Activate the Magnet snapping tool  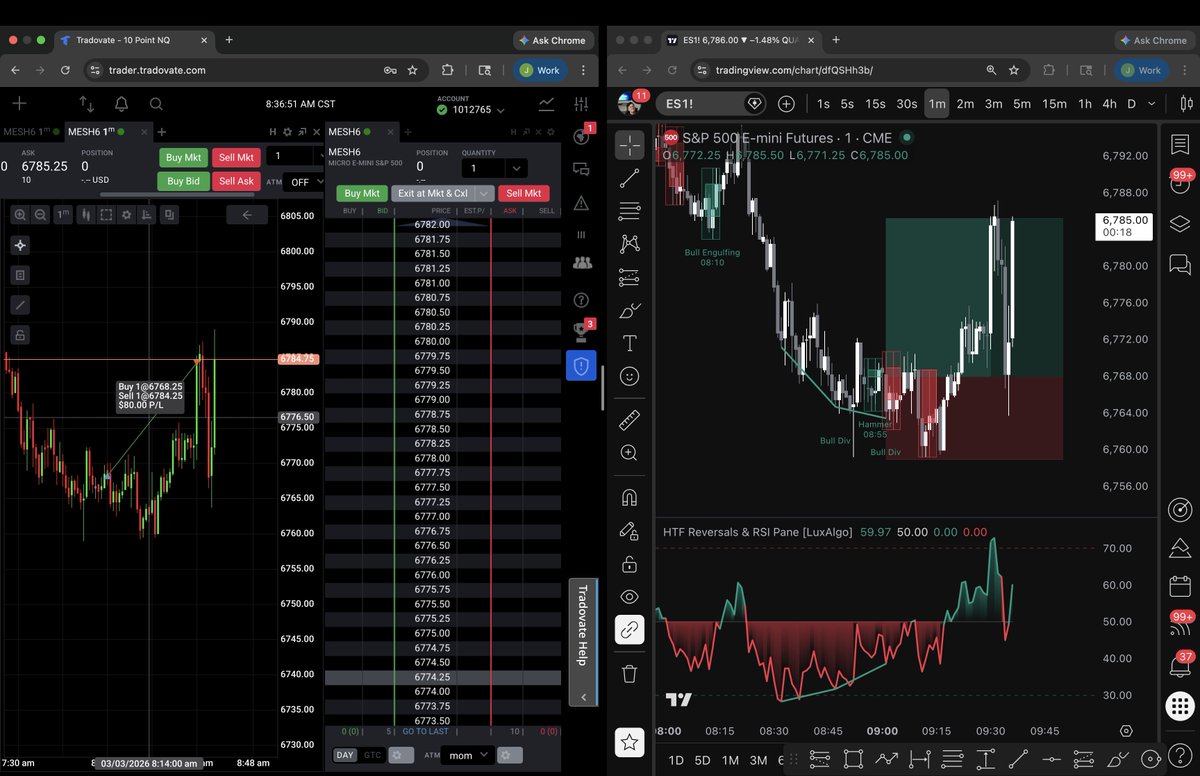629,497
